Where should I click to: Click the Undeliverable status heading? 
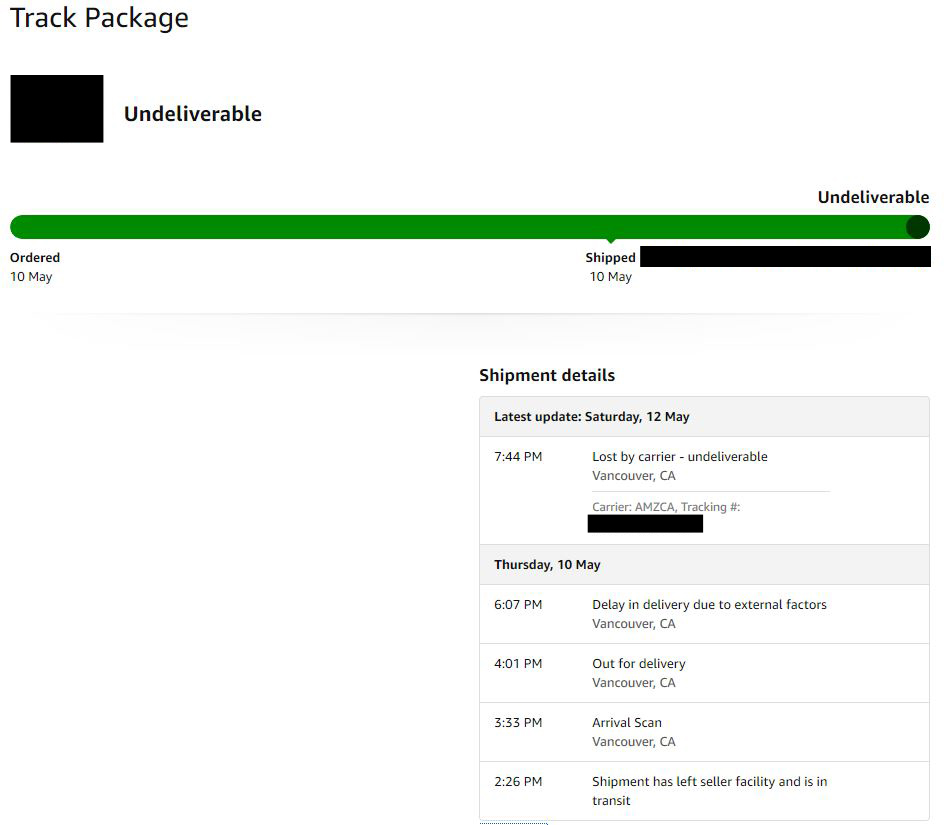(192, 113)
